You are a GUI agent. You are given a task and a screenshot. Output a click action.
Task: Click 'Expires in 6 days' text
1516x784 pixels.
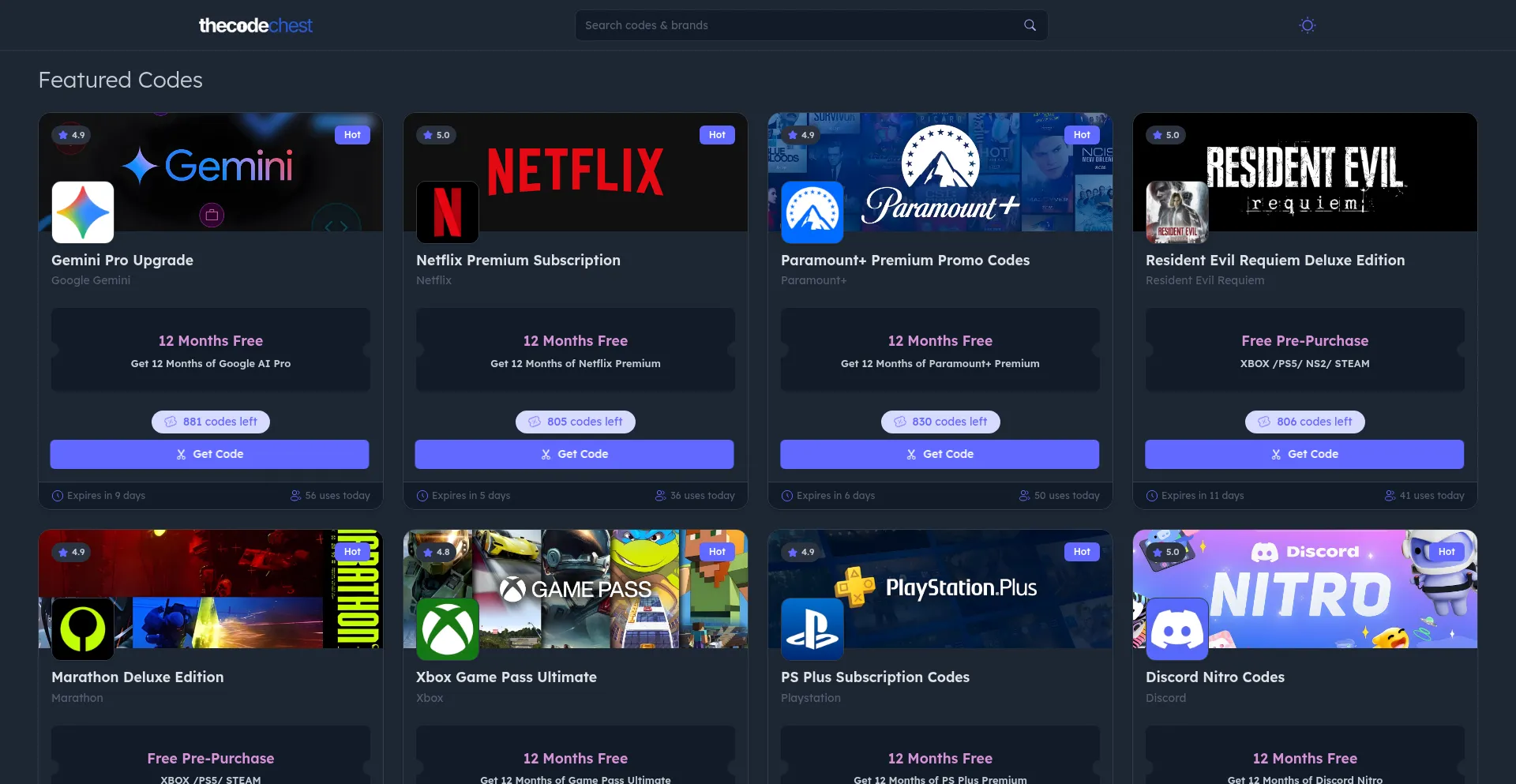[835, 496]
